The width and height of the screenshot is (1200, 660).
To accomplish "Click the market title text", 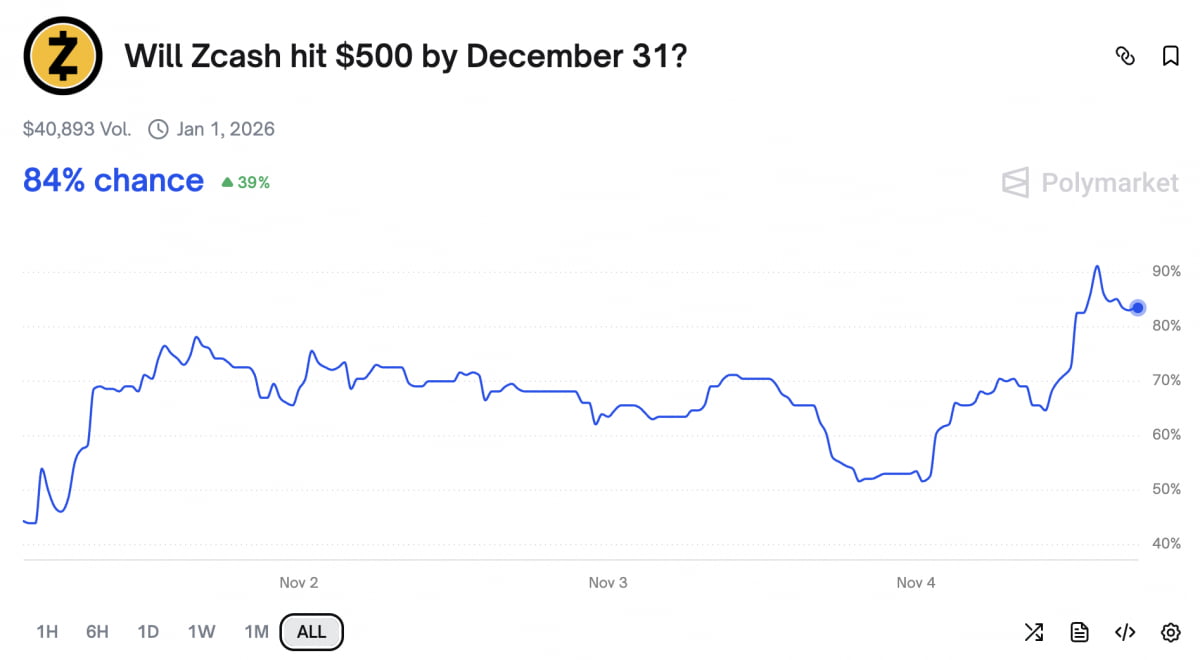I will point(405,56).
